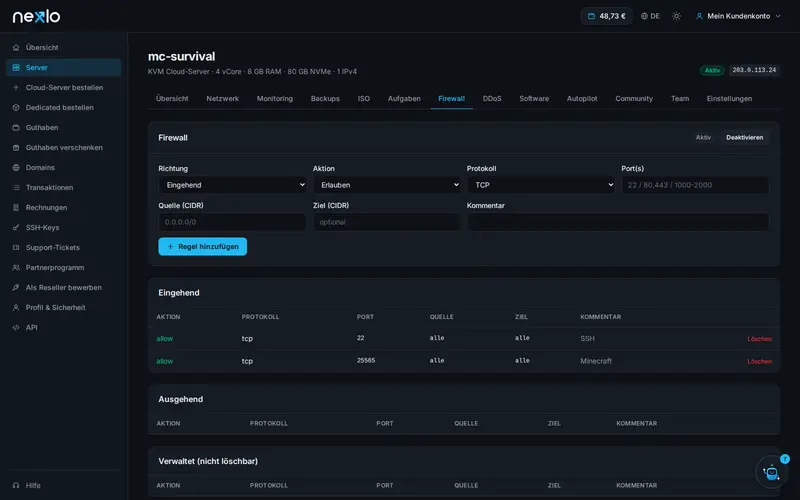Viewport: 800px width, 500px height.
Task: Delete the Minecraft rule via Löschen
Action: (x=759, y=361)
